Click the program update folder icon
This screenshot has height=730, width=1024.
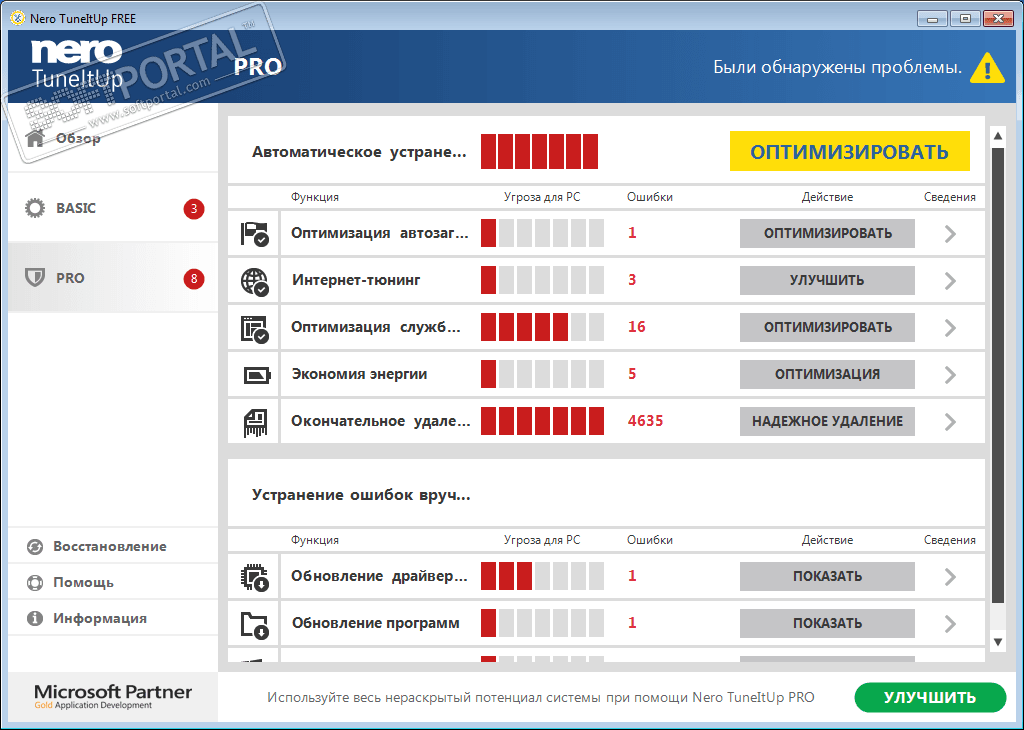pyautogui.click(x=254, y=624)
